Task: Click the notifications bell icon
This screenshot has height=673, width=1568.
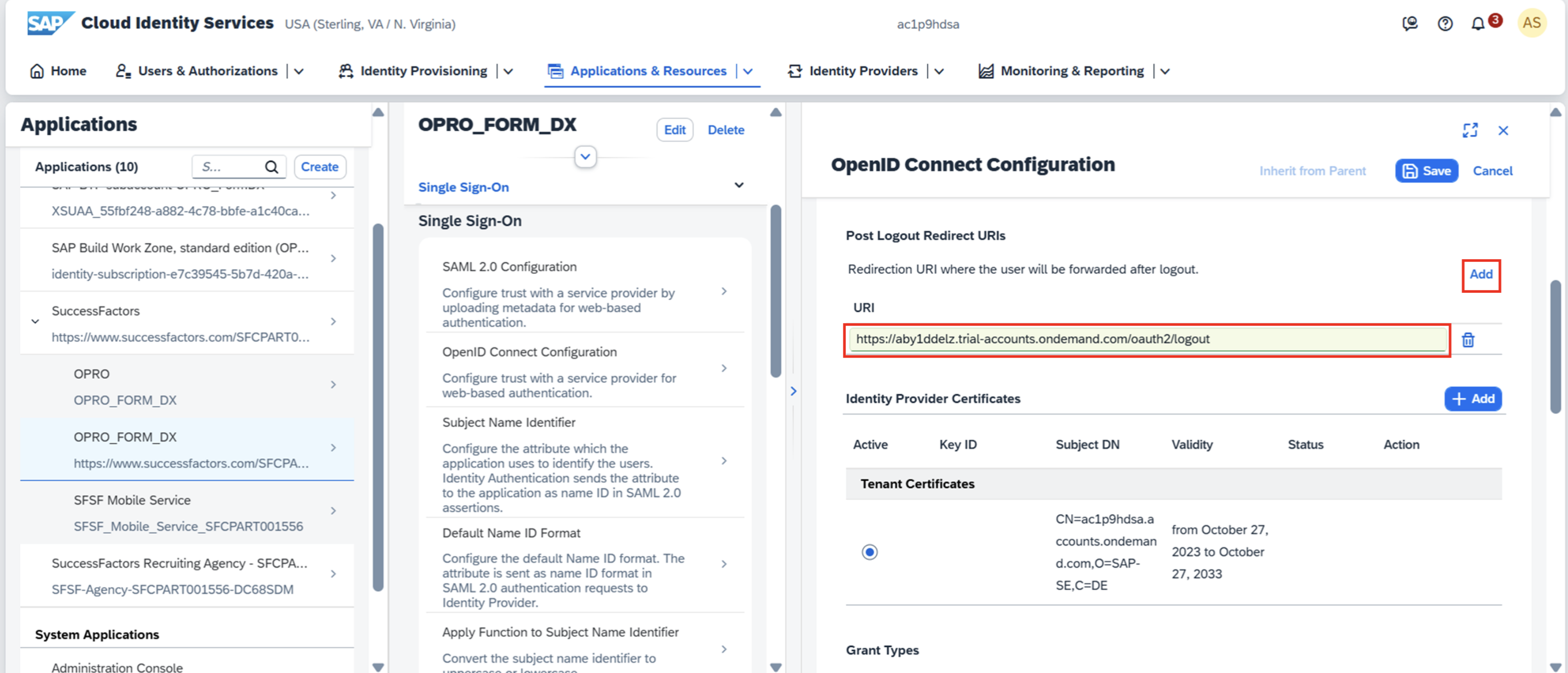Action: pyautogui.click(x=1477, y=24)
